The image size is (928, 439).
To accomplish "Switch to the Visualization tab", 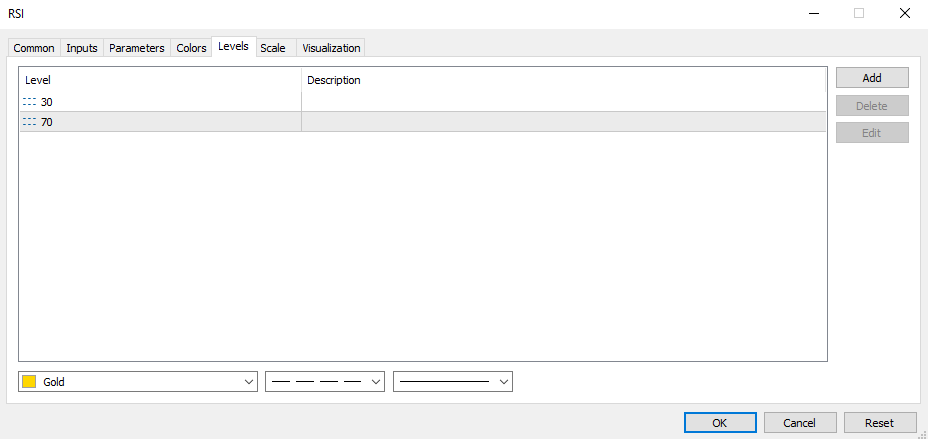I will point(331,48).
